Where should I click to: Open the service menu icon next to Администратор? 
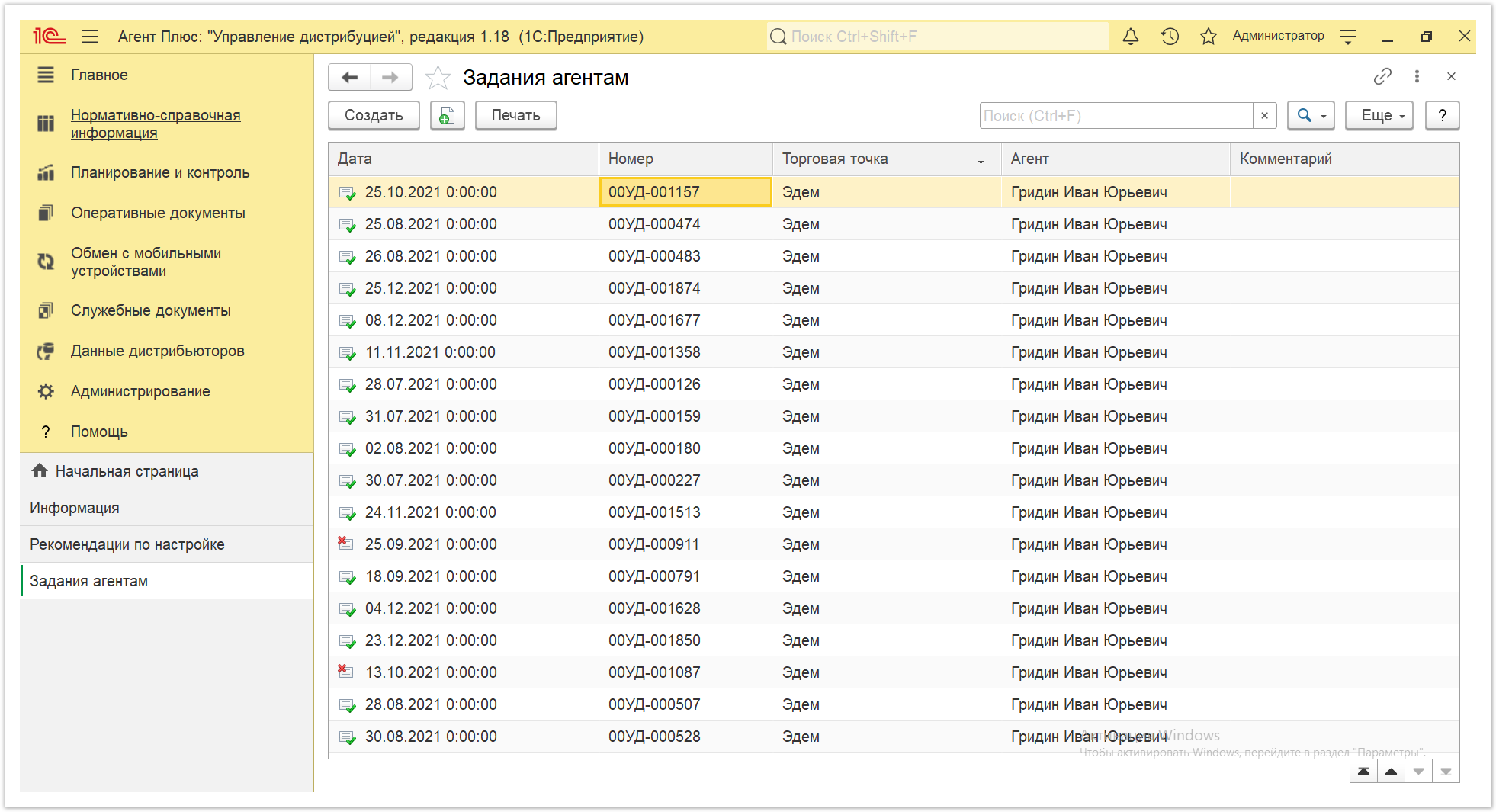click(1348, 36)
